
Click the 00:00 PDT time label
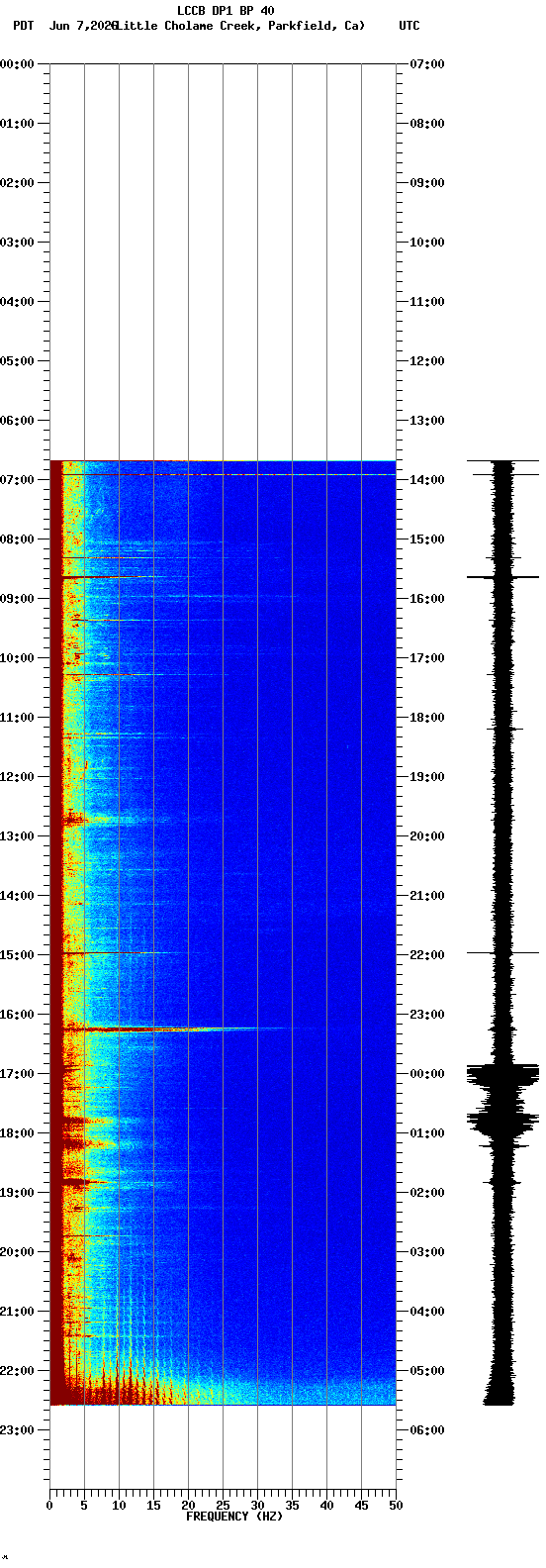tap(17, 64)
